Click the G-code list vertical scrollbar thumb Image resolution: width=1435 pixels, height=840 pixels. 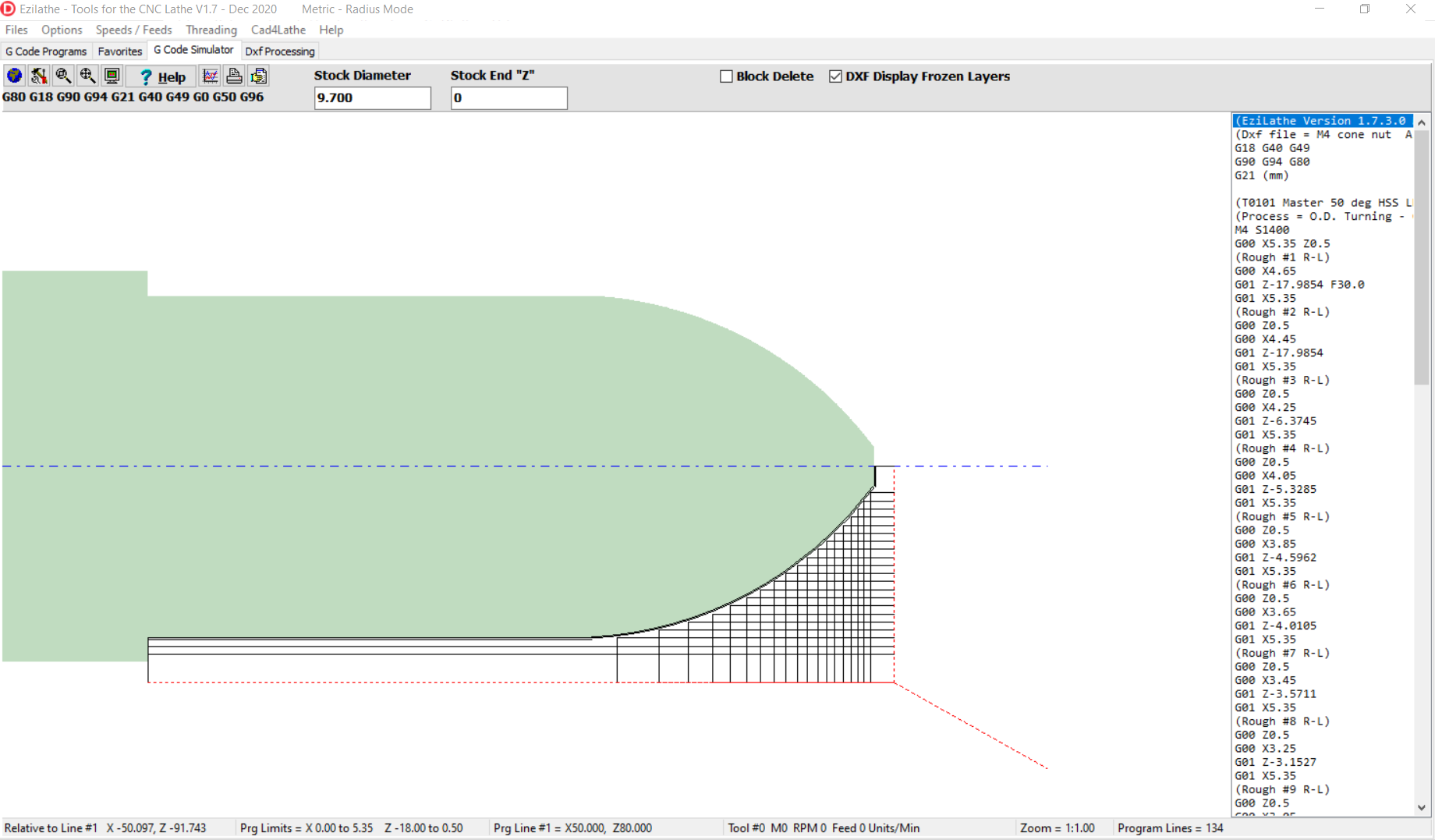click(x=1422, y=257)
